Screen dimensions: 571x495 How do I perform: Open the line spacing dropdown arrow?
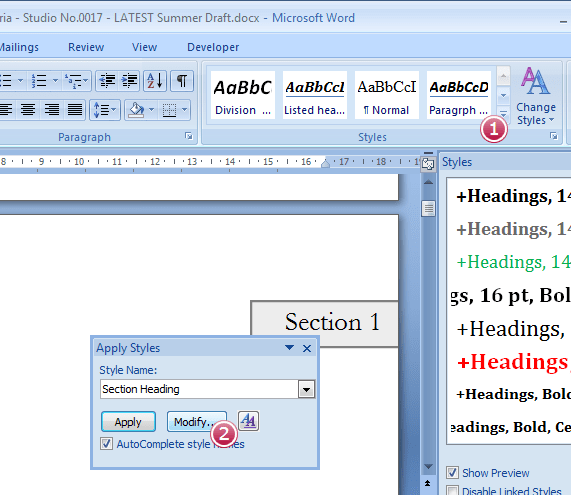point(114,110)
